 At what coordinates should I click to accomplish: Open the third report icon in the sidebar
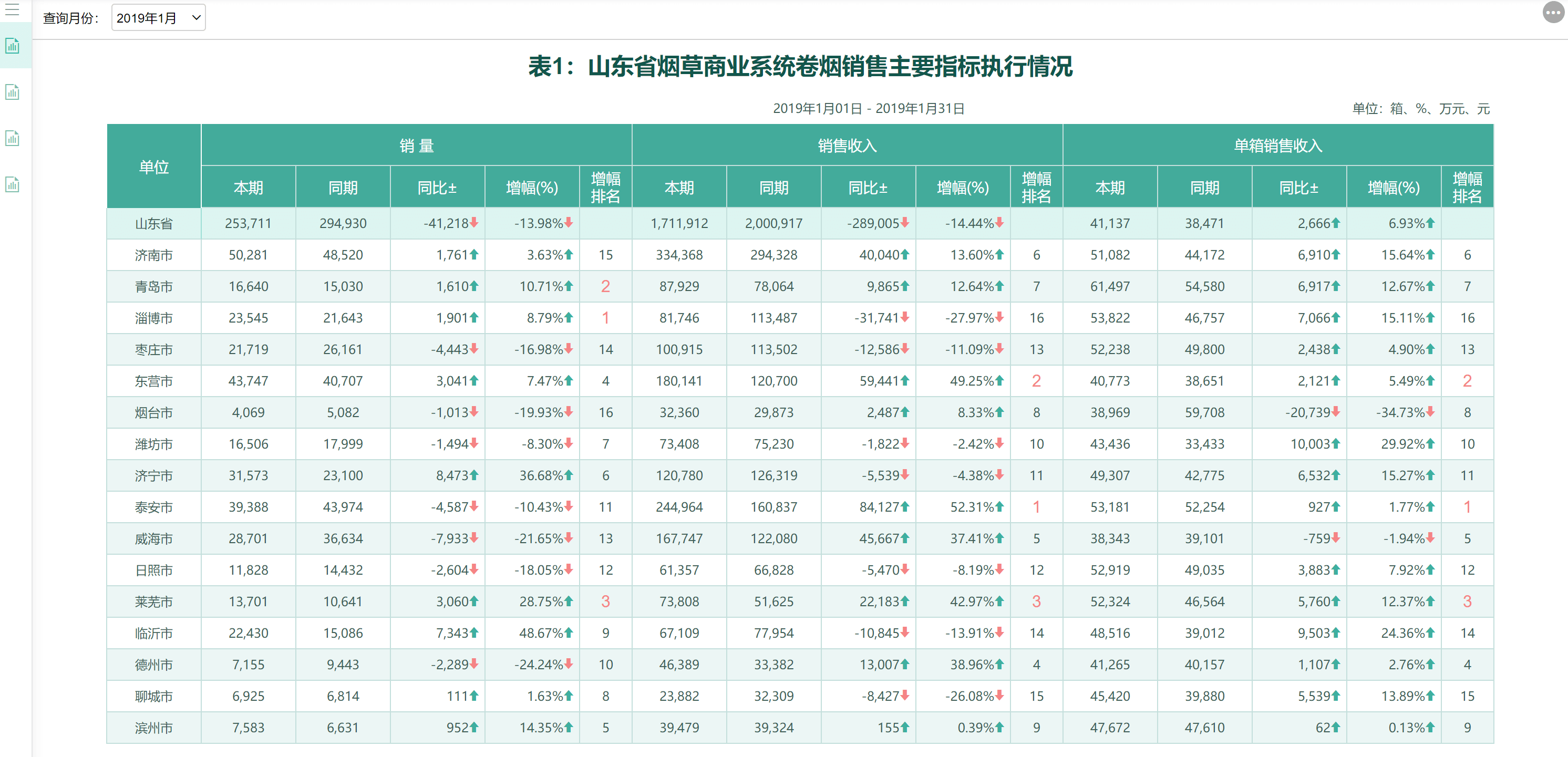[13, 138]
